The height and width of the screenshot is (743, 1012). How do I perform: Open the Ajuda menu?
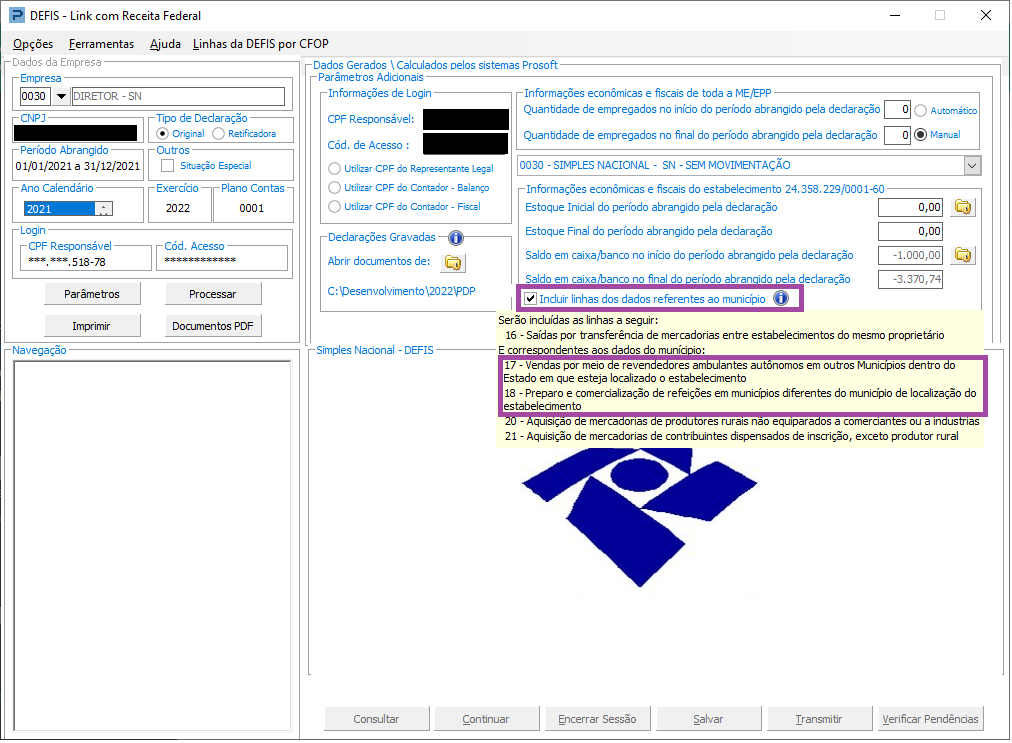(x=165, y=44)
